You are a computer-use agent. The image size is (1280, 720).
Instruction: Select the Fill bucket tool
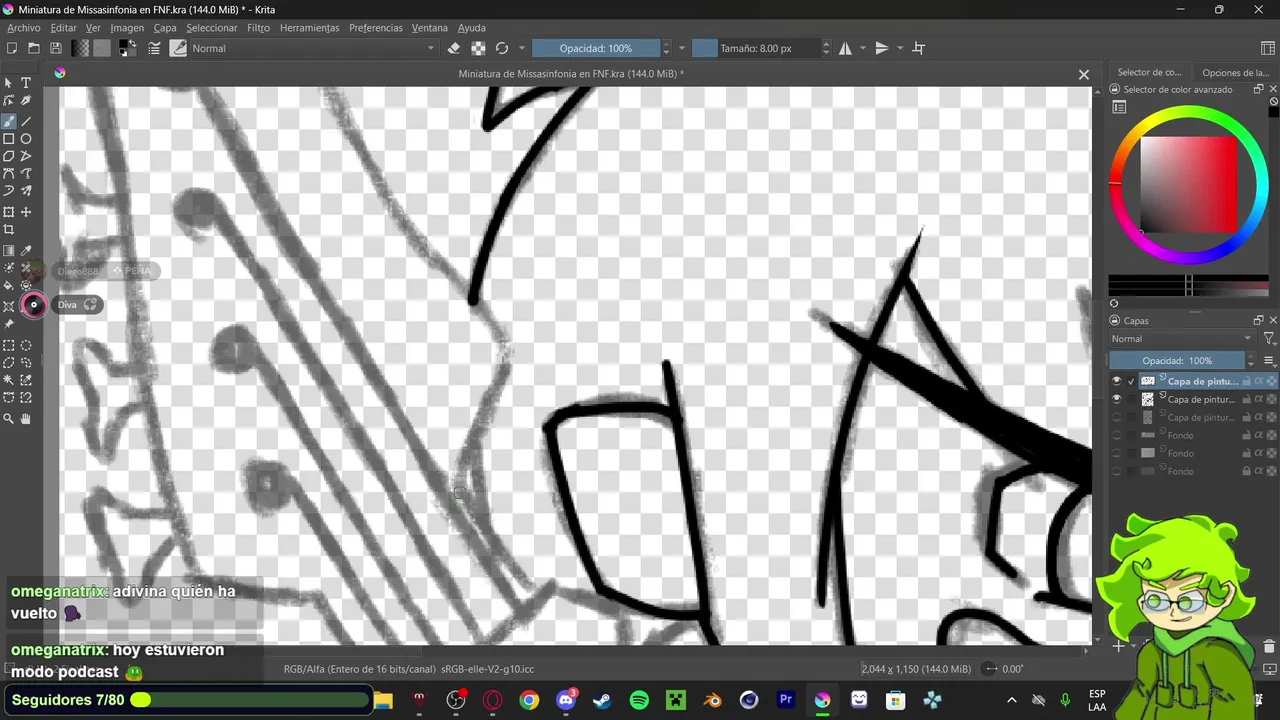pyautogui.click(x=9, y=286)
